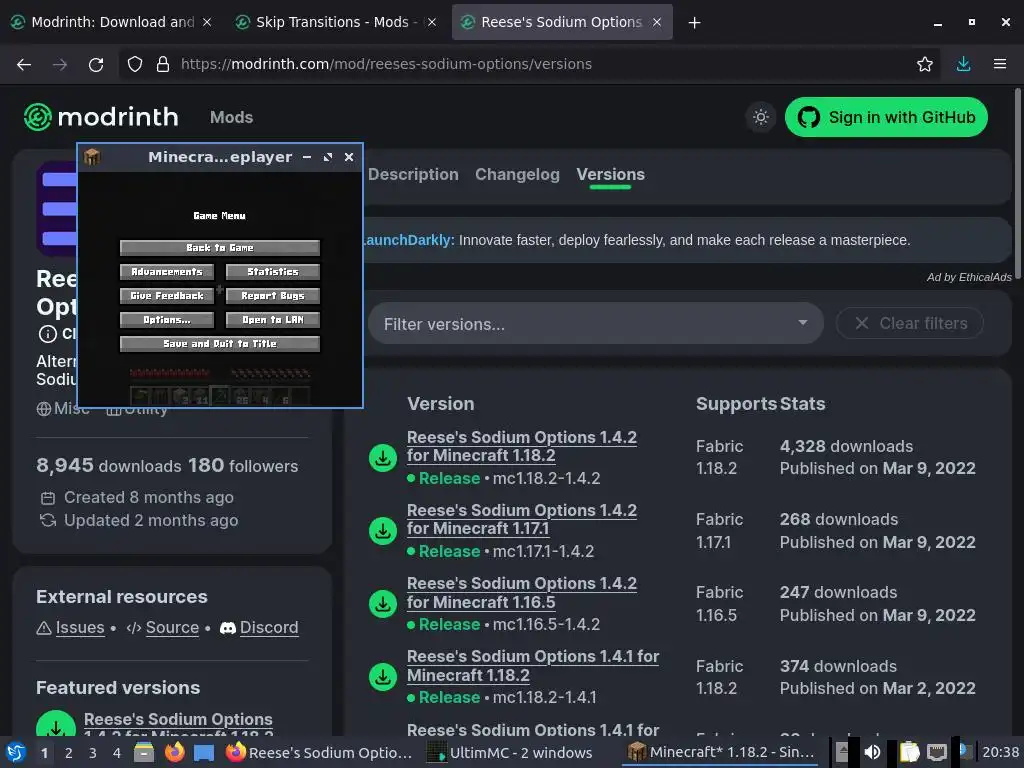
Task: Open Statistics in the Minecraft Game Menu
Action: (x=272, y=272)
